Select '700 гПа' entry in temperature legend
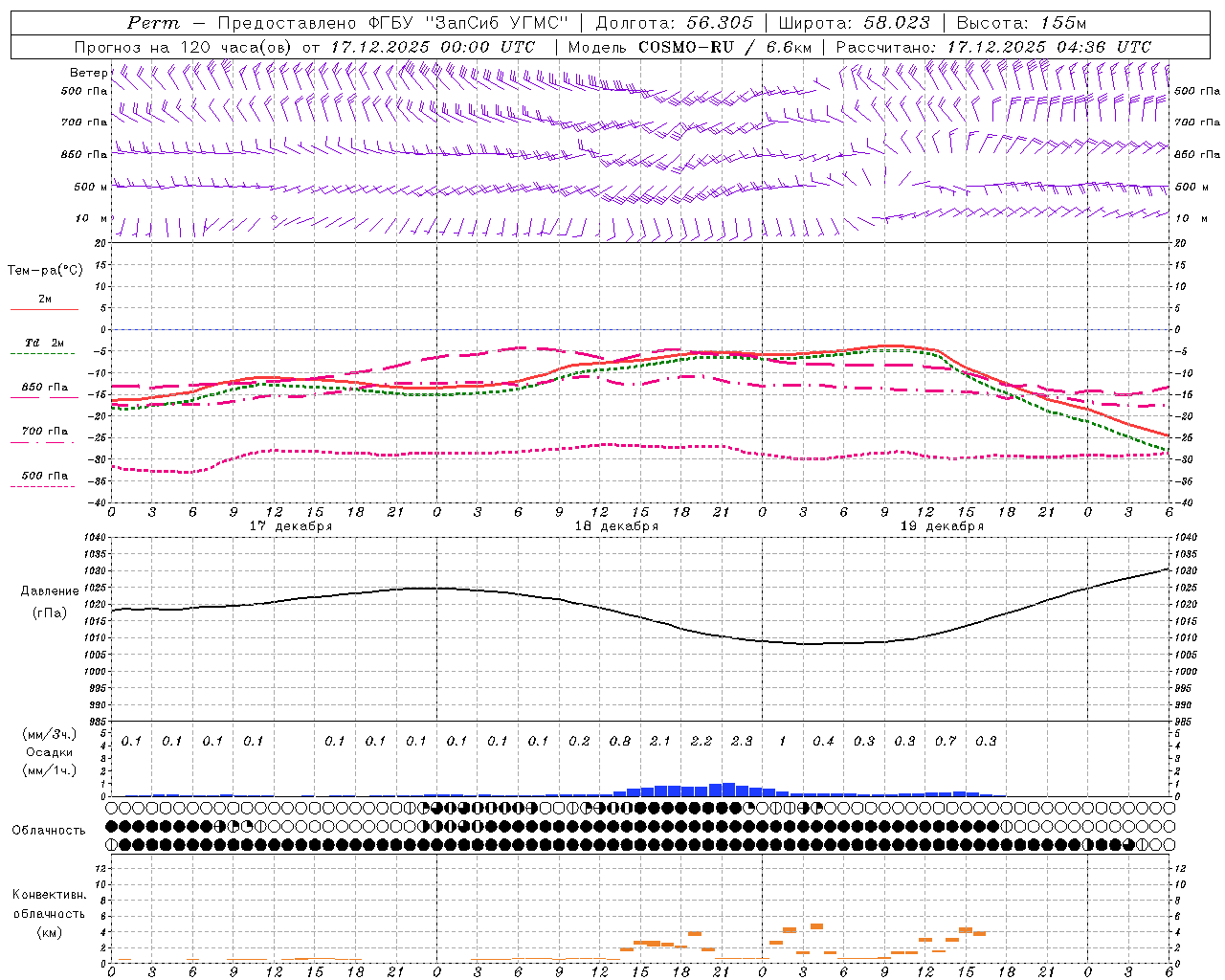This screenshot has height=980, width=1225. coord(45,432)
